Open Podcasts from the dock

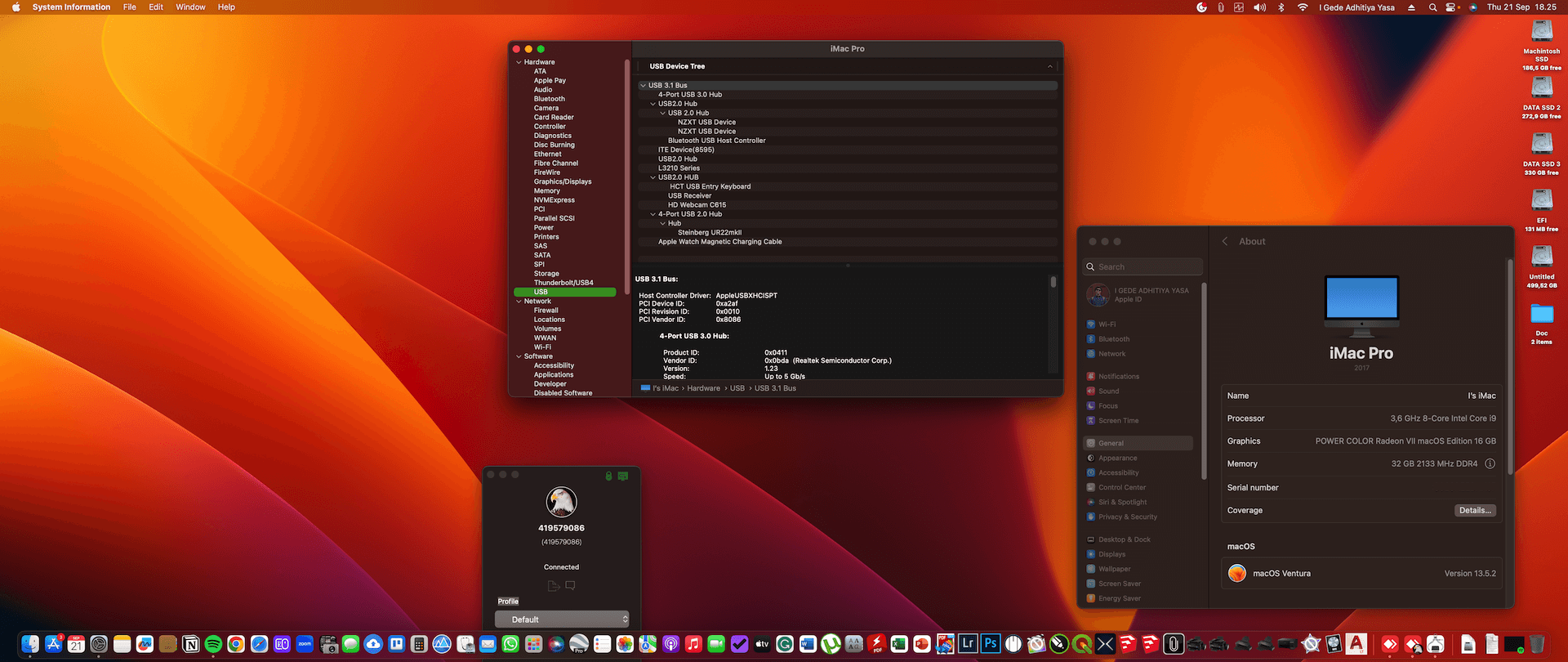pyautogui.click(x=670, y=644)
